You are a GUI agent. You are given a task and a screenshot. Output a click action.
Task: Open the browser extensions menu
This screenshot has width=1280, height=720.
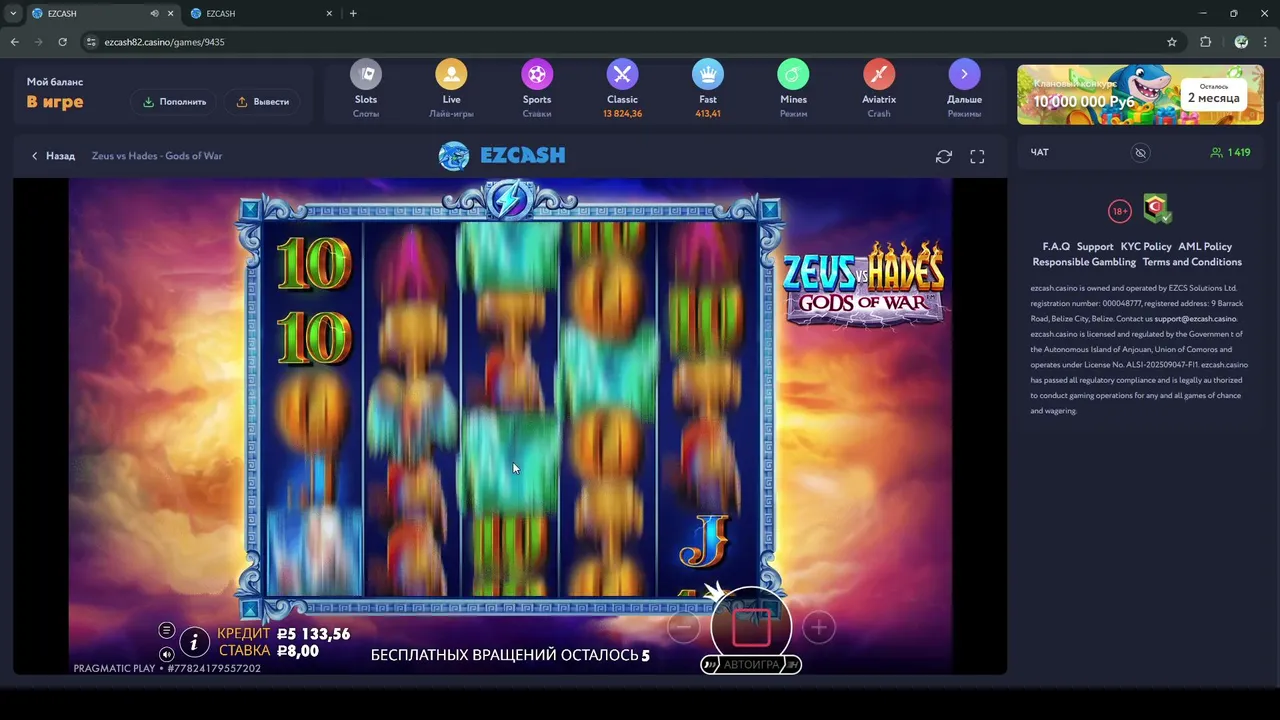point(1205,42)
